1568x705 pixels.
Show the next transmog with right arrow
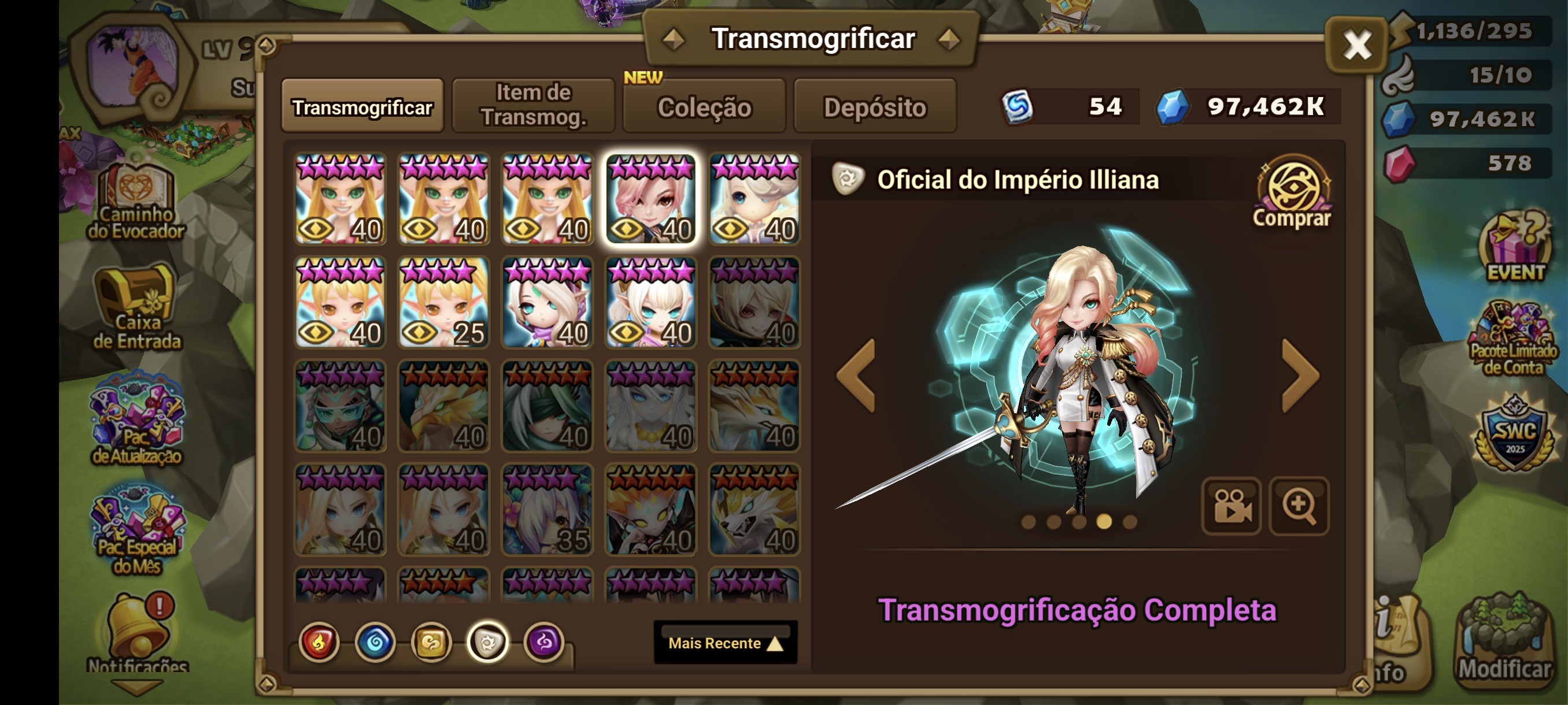tap(1301, 375)
